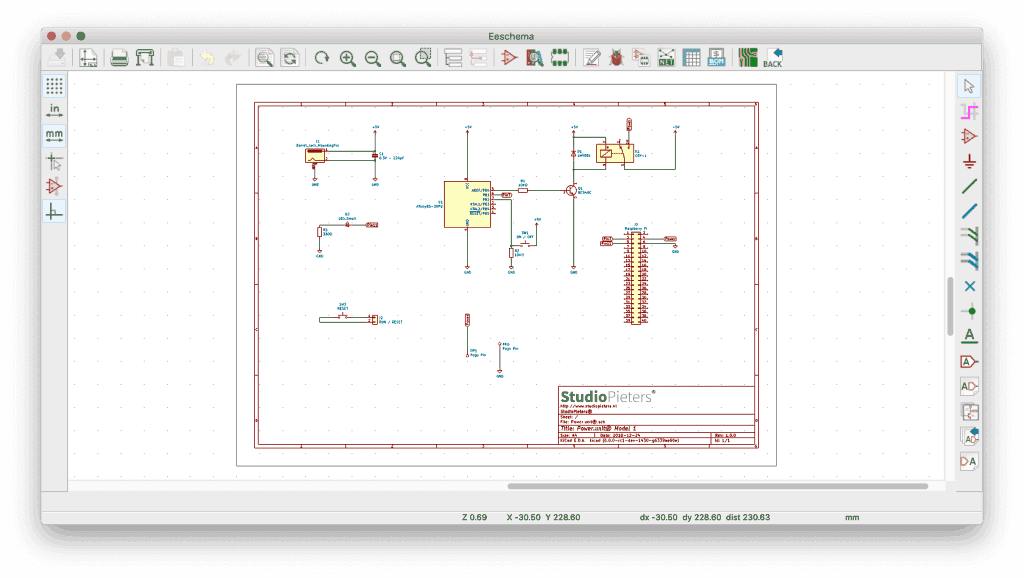Screen dimensions: 1024x579
Task: Click the barrel jack power connector symbol
Action: coord(315,155)
